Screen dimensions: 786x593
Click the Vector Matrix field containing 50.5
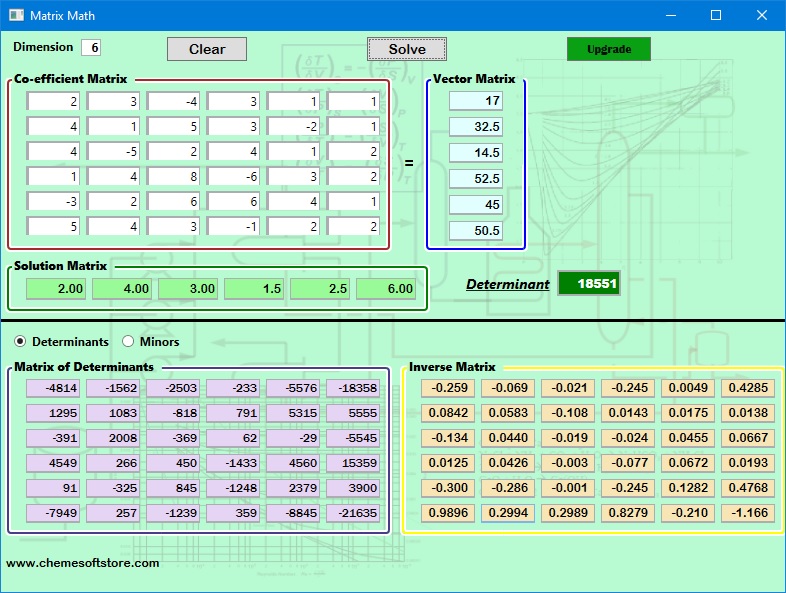pos(476,231)
